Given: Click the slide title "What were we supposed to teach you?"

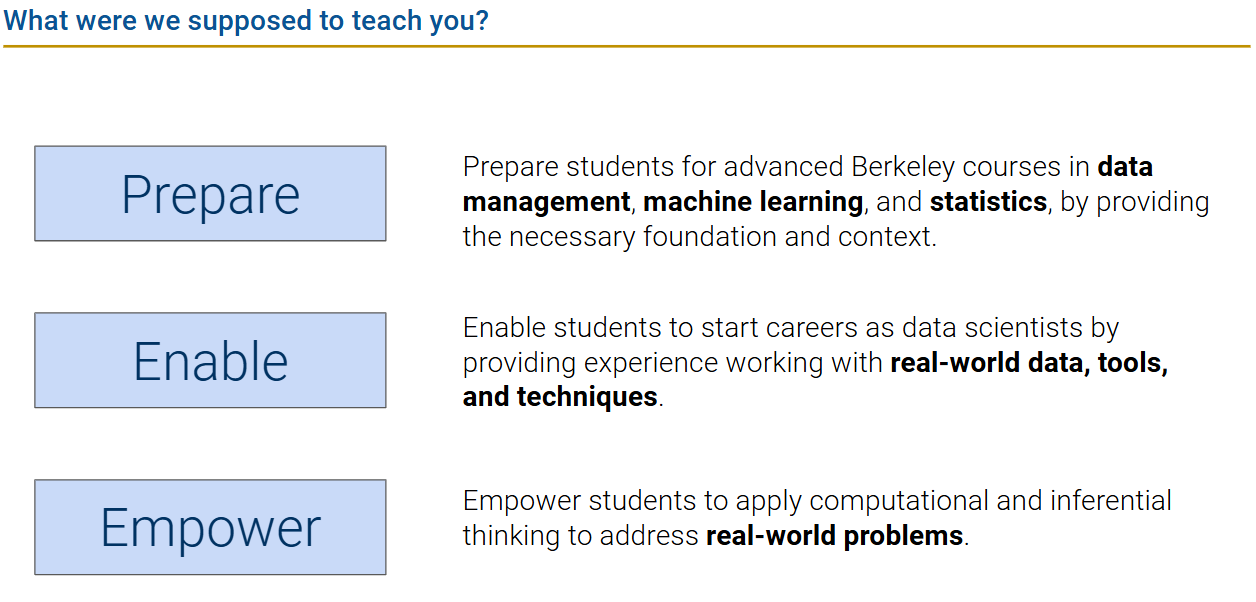Looking at the screenshot, I should [246, 21].
